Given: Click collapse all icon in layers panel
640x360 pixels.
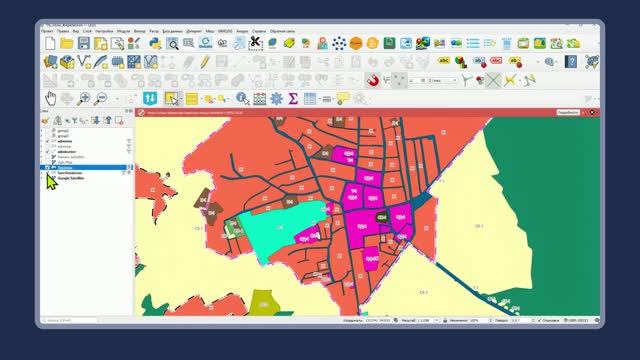Looking at the screenshot, I should pyautogui.click(x=107, y=120).
